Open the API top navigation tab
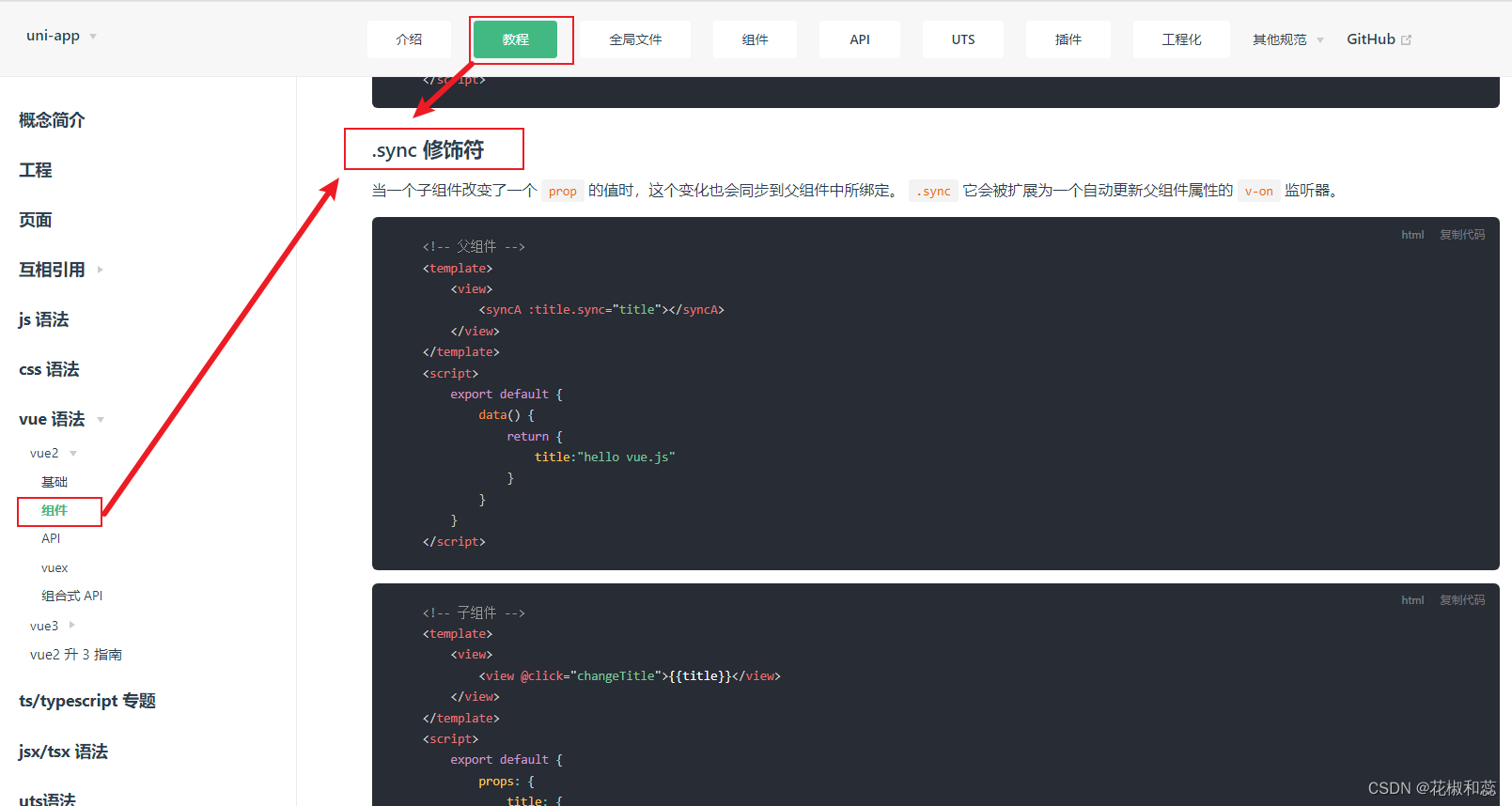This screenshot has height=806, width=1512. click(x=860, y=39)
